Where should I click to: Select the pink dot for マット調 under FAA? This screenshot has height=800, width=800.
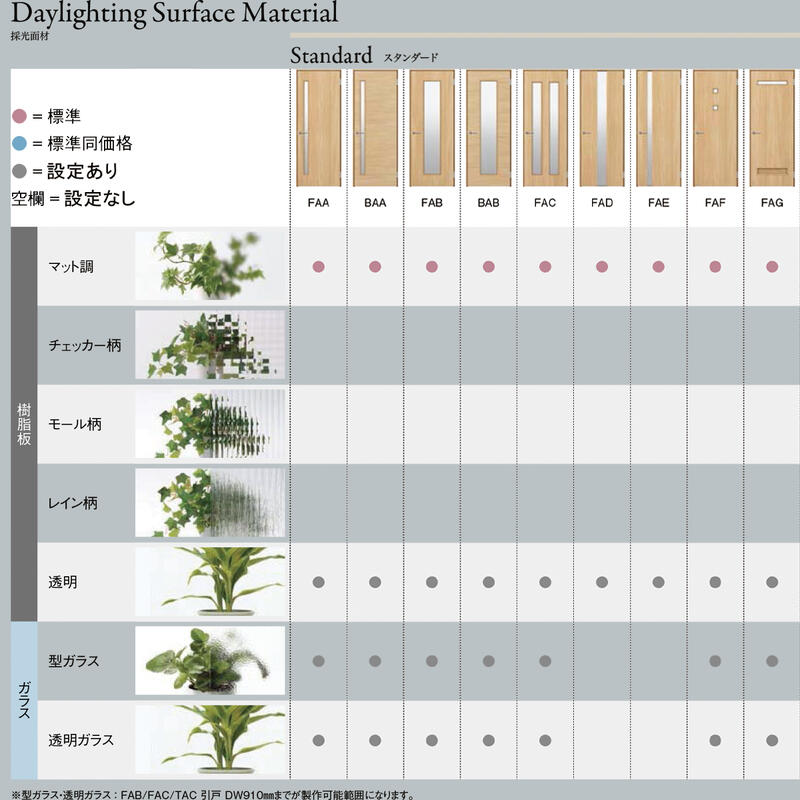tap(318, 267)
